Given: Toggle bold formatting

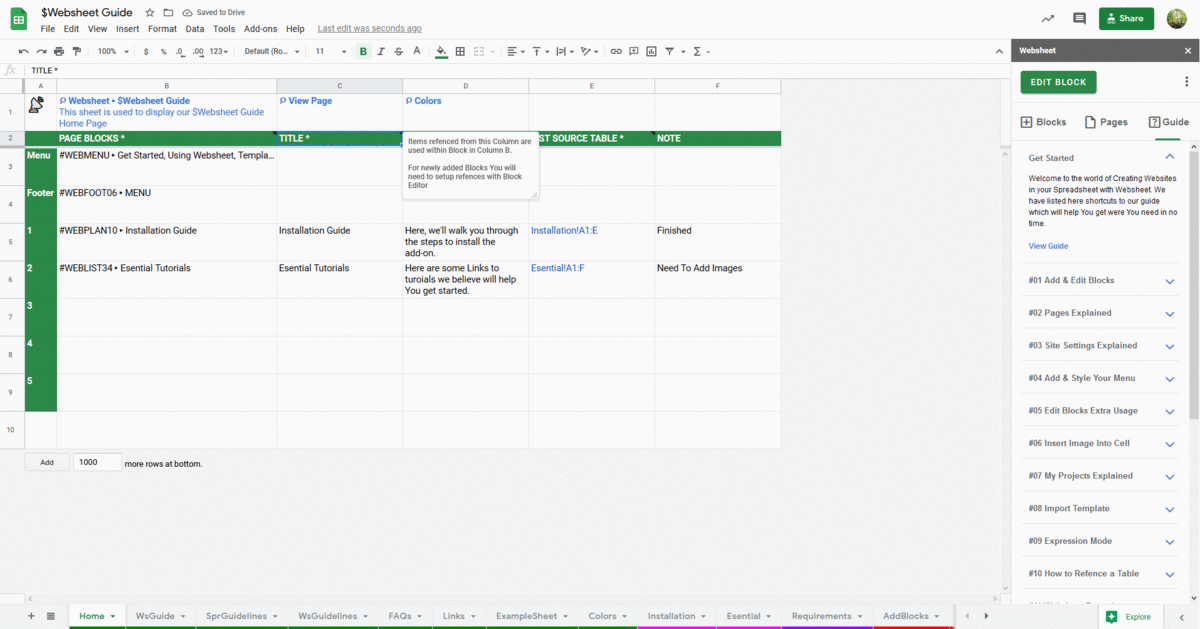Looking at the screenshot, I should 363,51.
